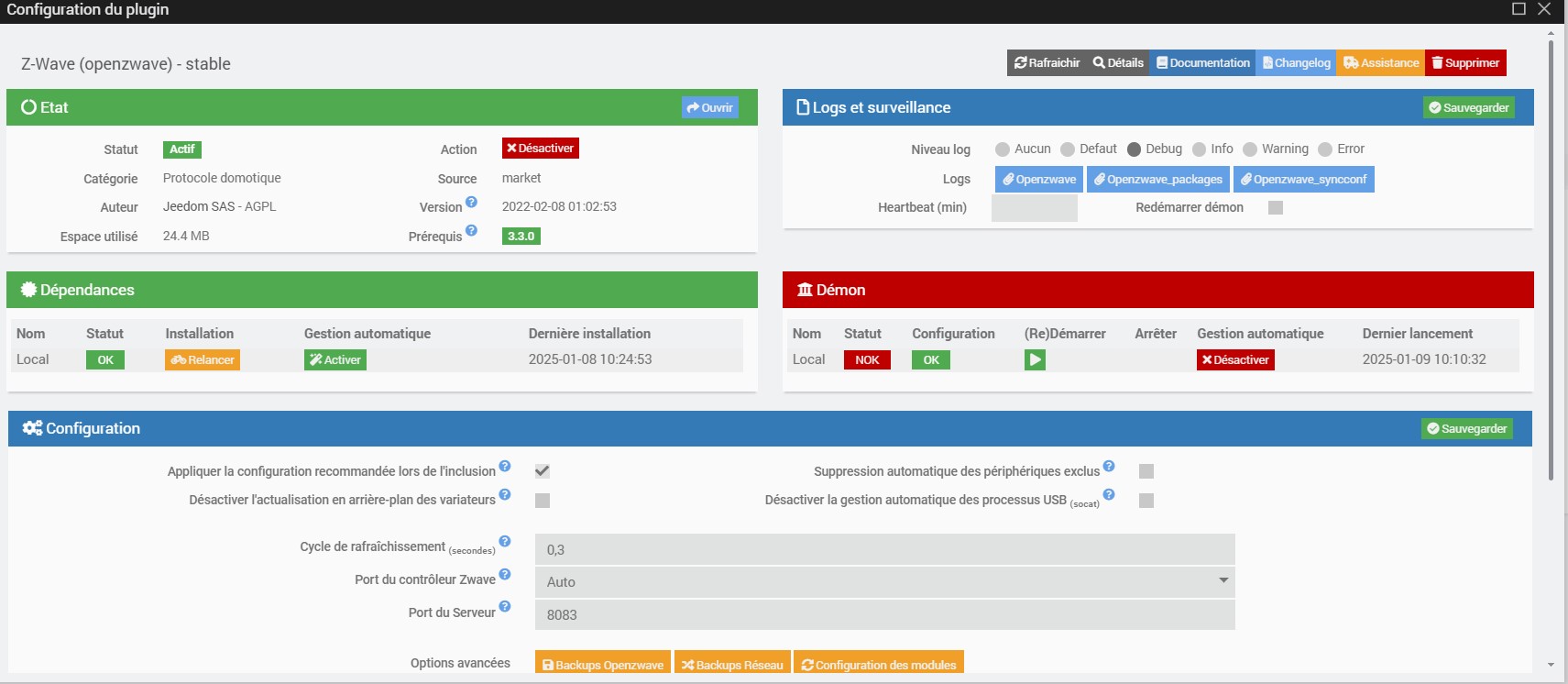The width and height of the screenshot is (1568, 684).
Task: Relancer the dependencies installation
Action: tap(203, 359)
